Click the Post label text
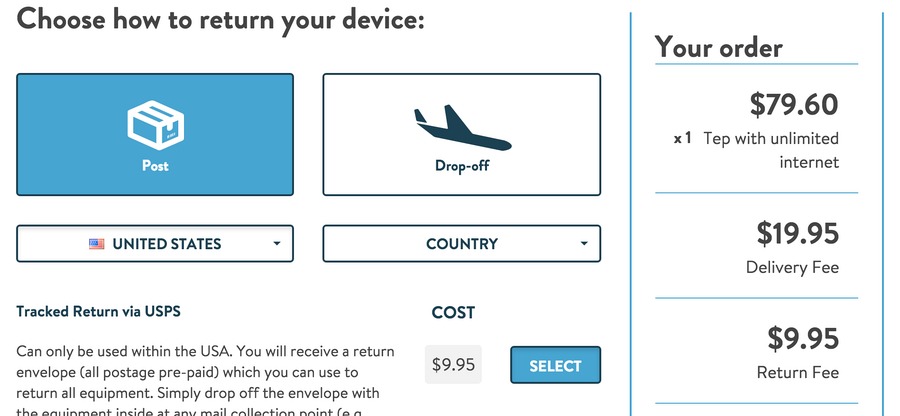 [x=156, y=166]
